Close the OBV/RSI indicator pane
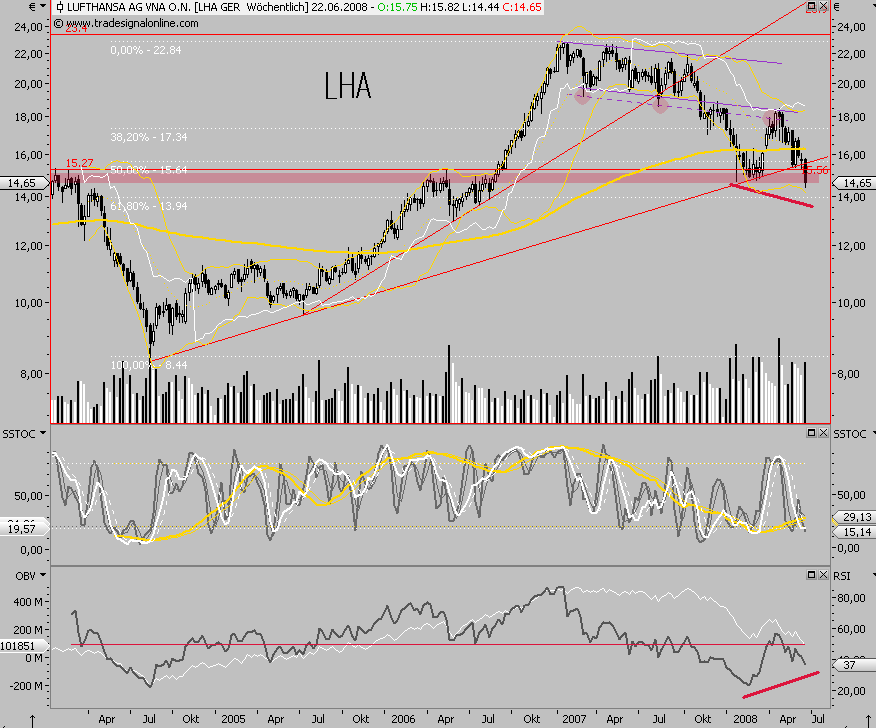Image resolution: width=876 pixels, height=728 pixels. [823, 575]
